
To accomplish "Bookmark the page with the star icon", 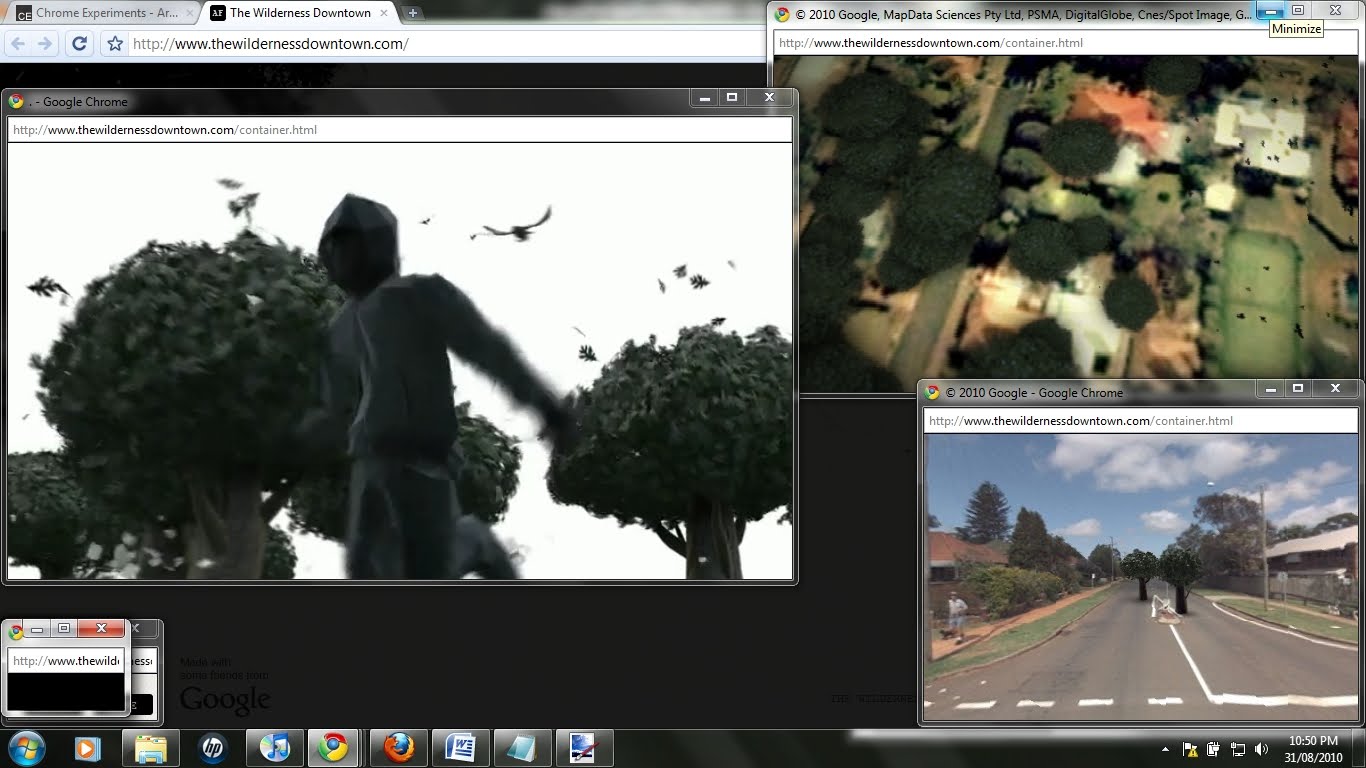I will (x=115, y=44).
